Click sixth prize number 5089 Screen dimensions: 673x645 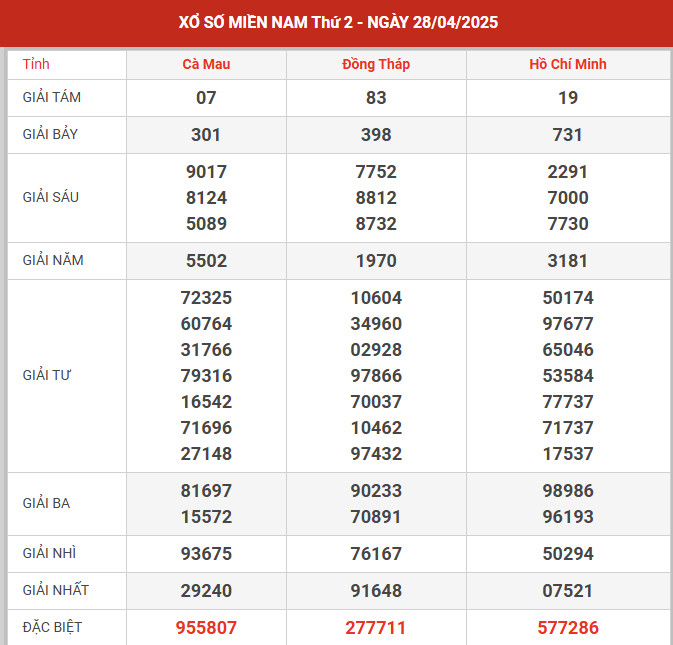[206, 224]
